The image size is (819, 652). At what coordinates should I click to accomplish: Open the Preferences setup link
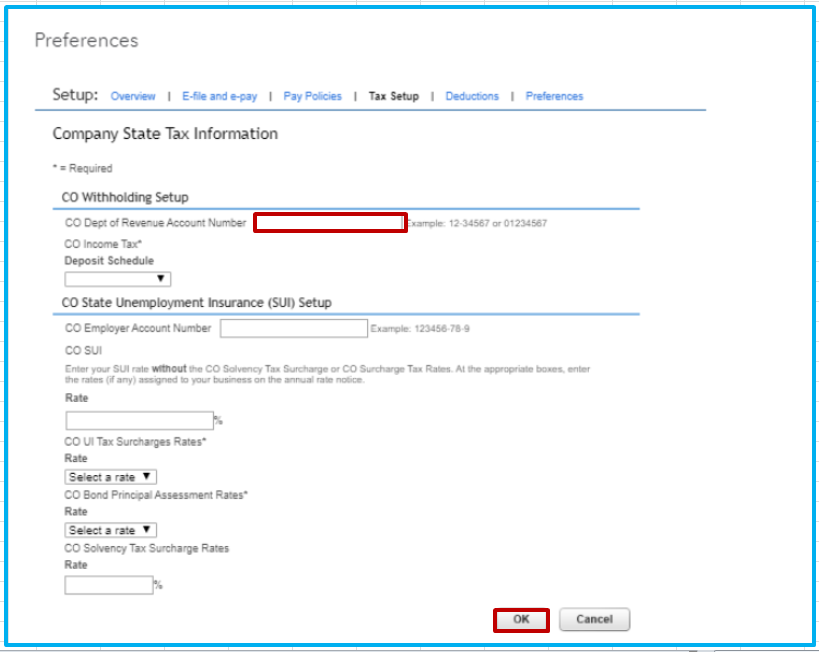(554, 96)
